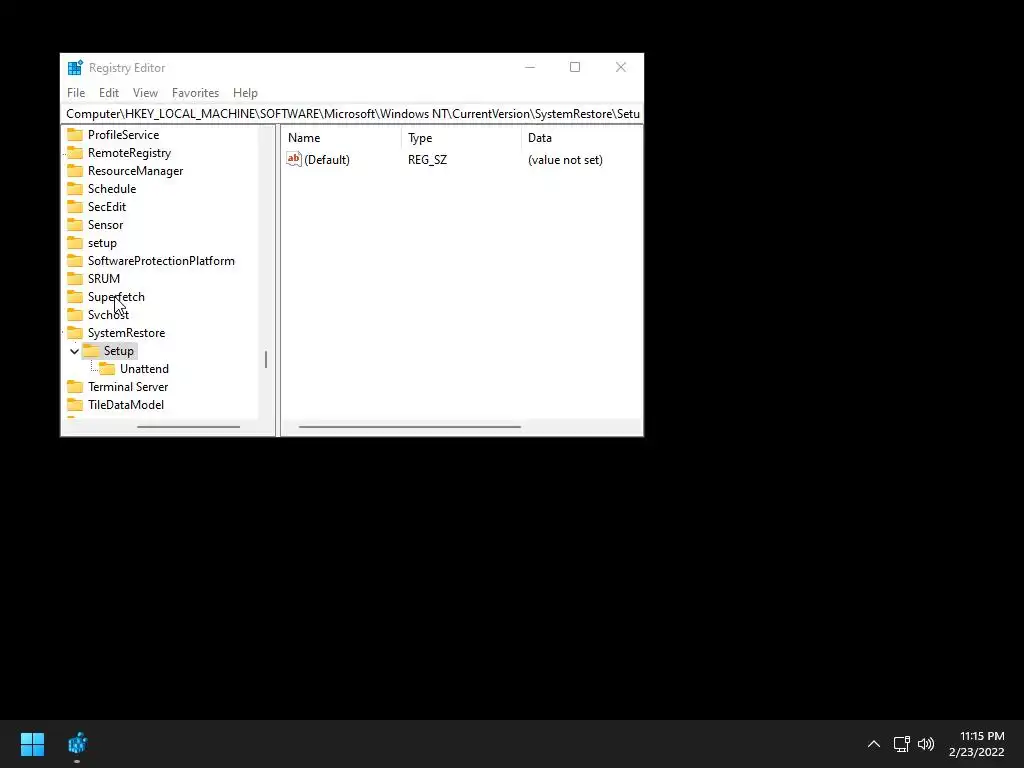This screenshot has height=768, width=1024.
Task: Select the SoftwareProtectionPlatform key
Action: pyautogui.click(x=161, y=261)
